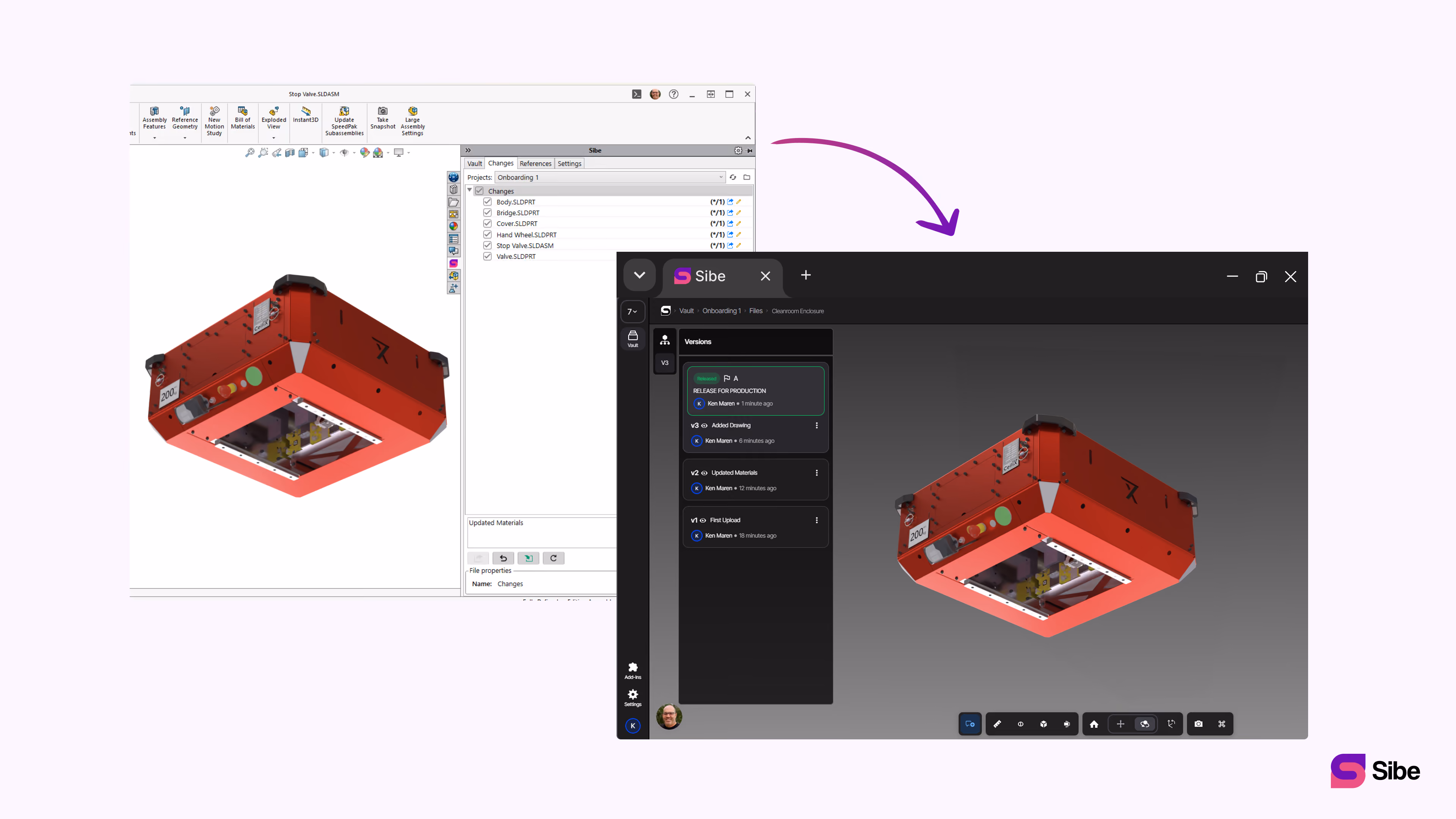
Task: Open the Projects Onboarding 1 dropdown
Action: pyautogui.click(x=610, y=177)
